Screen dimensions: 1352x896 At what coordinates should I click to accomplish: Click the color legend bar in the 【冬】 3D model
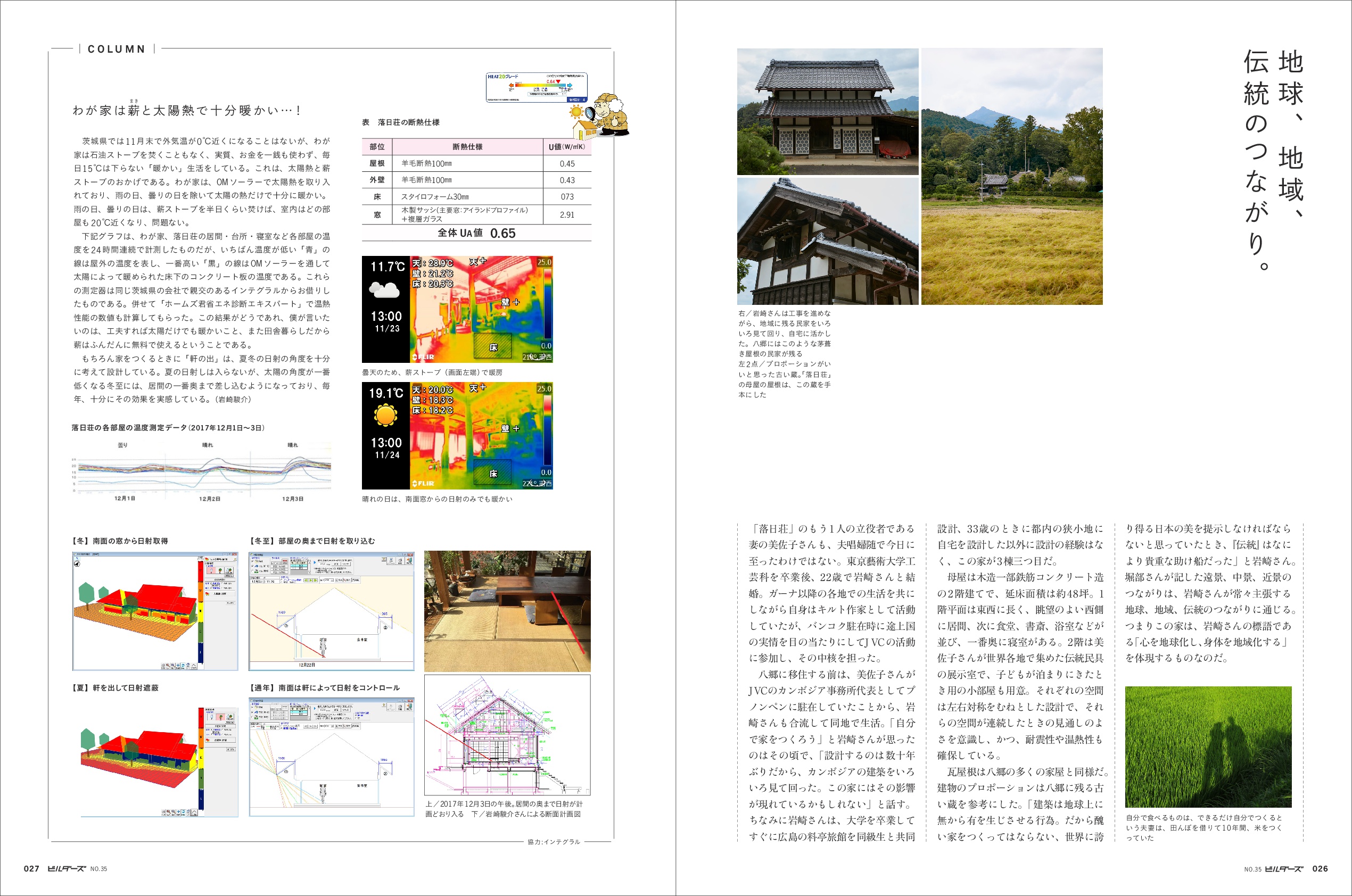point(201,610)
